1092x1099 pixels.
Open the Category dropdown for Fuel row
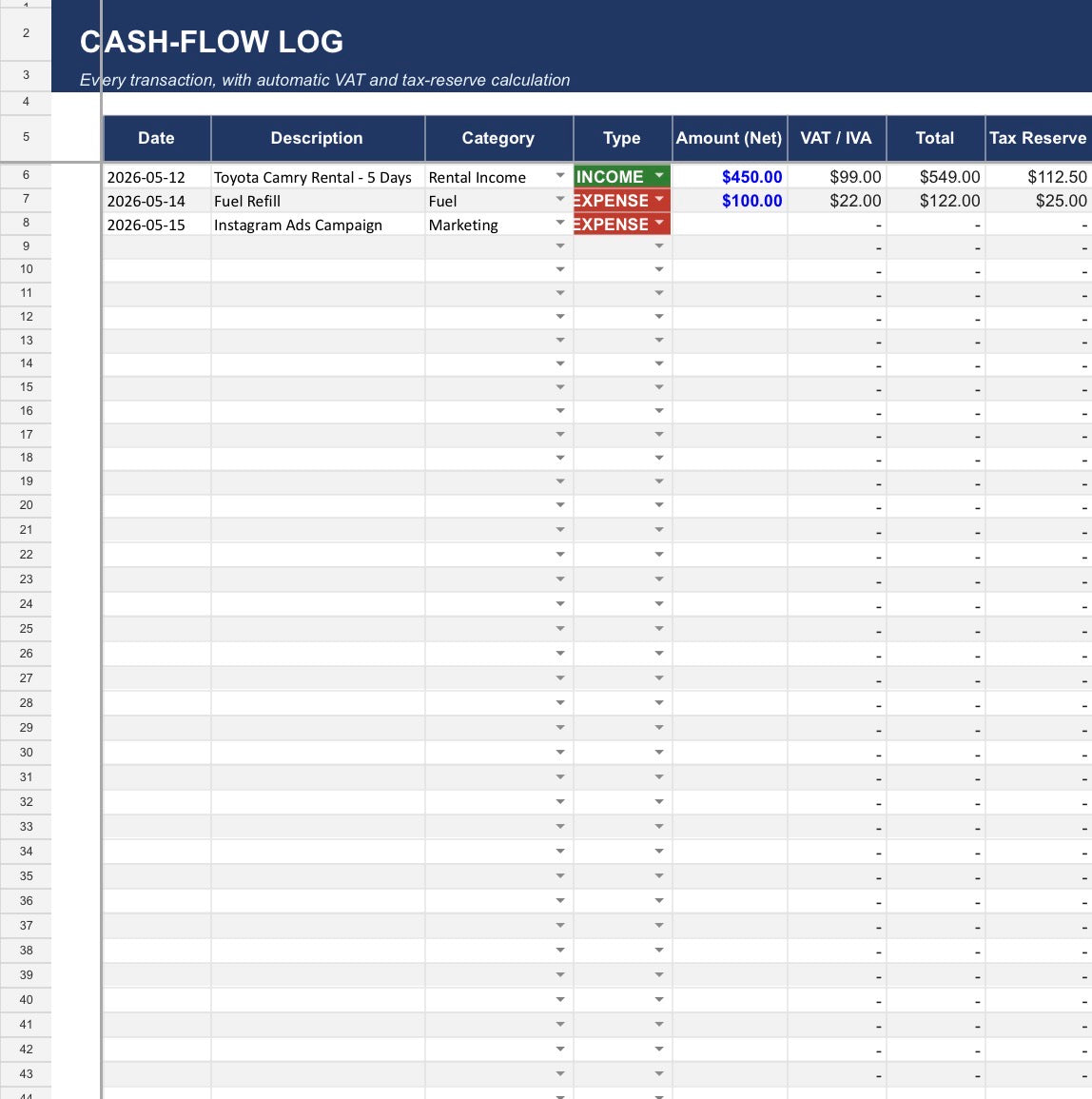coord(560,200)
